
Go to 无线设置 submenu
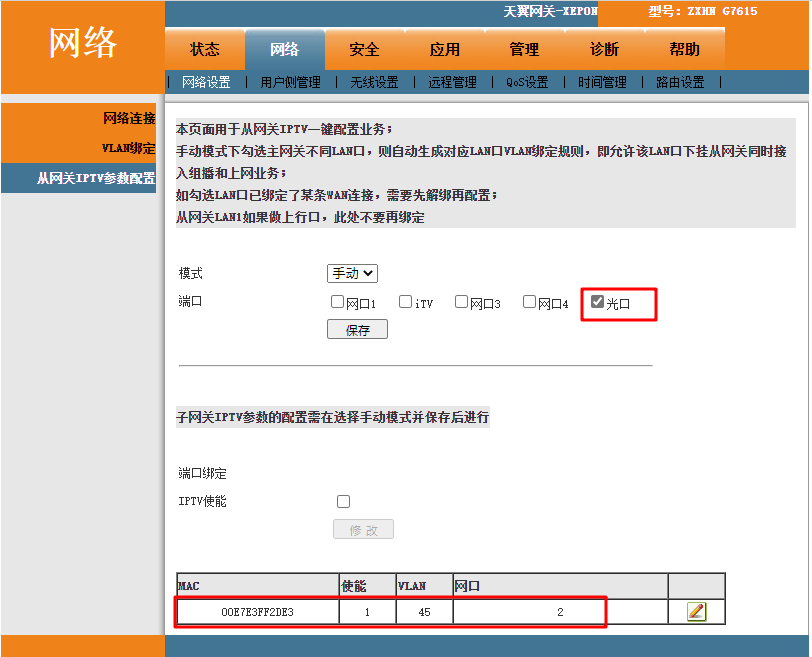374,82
